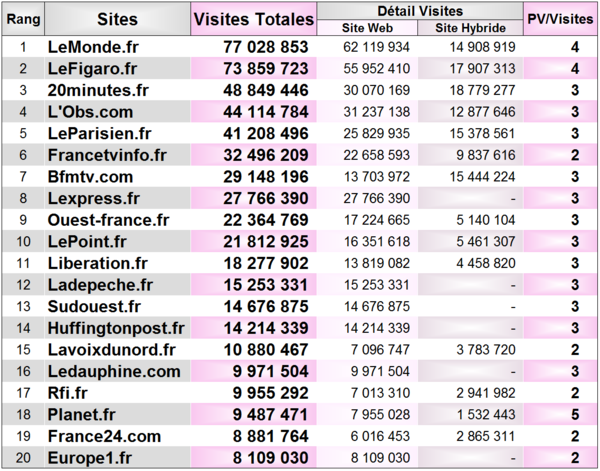
Task: Click Site Hybride value 5 140 104
Action: pyautogui.click(x=486, y=220)
